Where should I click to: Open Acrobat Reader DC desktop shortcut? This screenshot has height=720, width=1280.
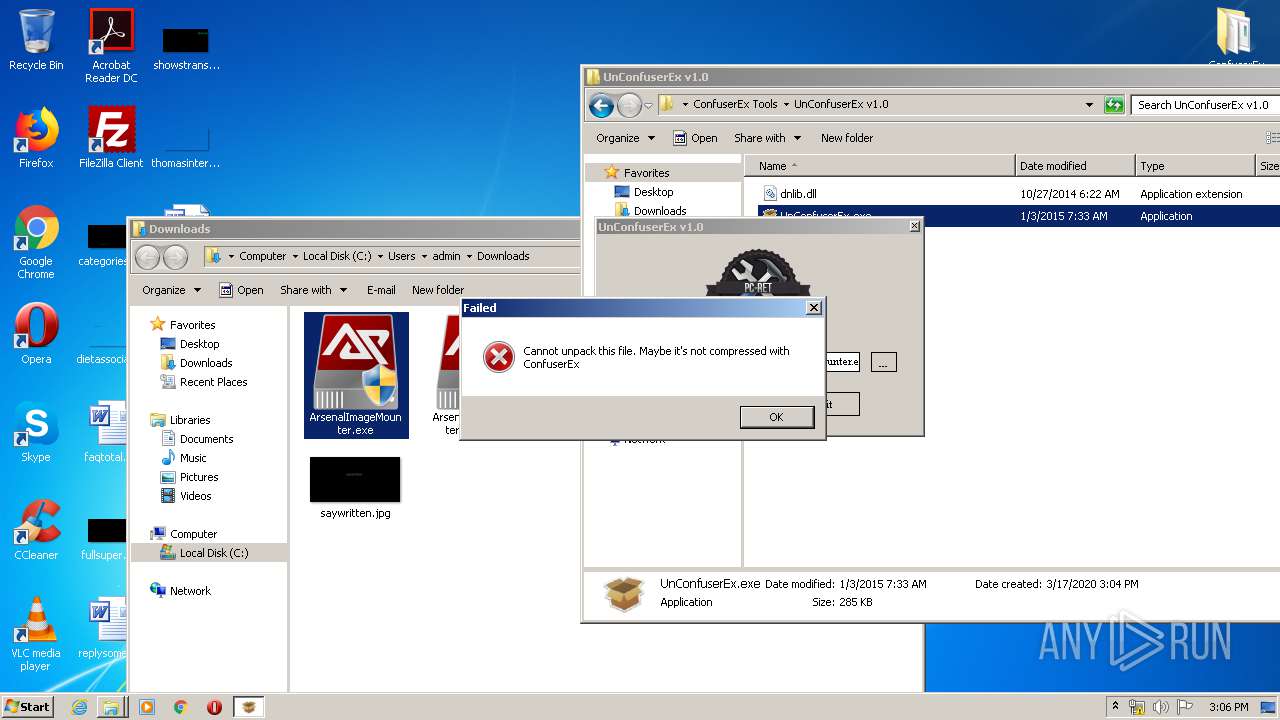click(111, 46)
